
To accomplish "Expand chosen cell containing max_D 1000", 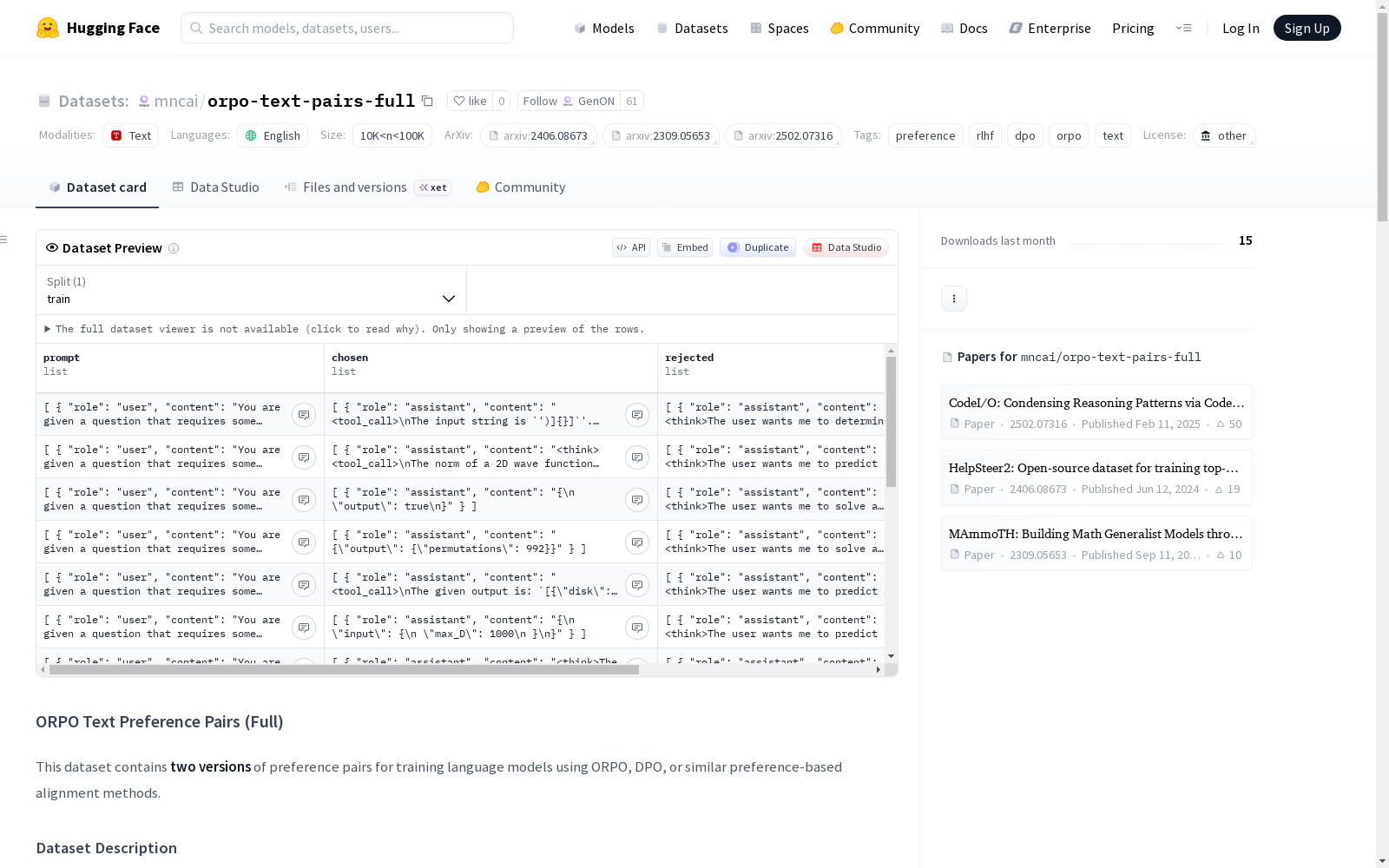I will (637, 628).
